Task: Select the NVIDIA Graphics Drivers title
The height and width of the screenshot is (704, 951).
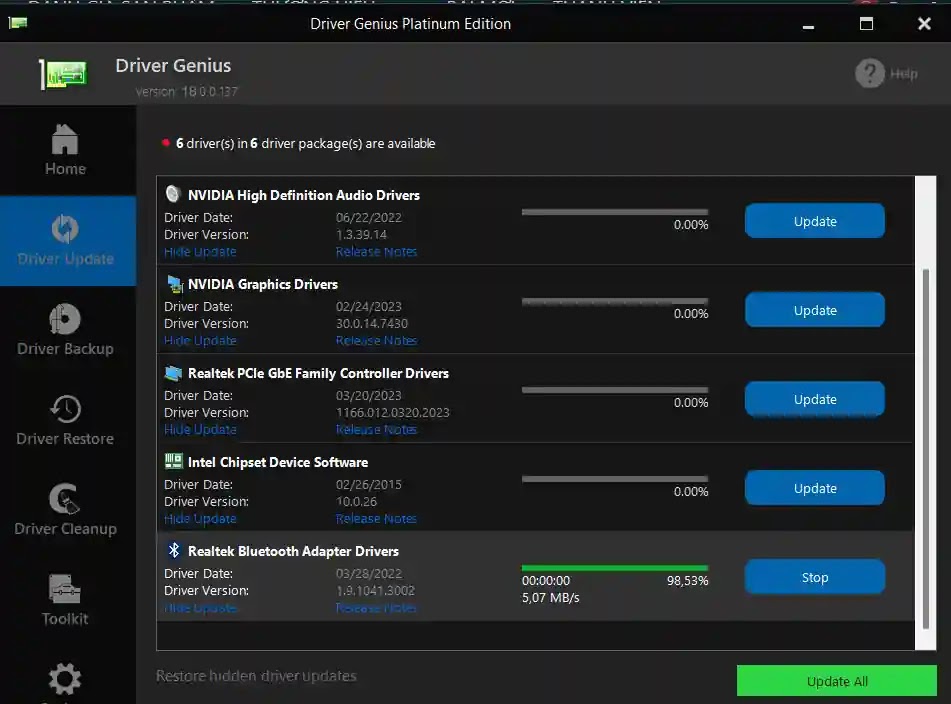Action: click(263, 284)
